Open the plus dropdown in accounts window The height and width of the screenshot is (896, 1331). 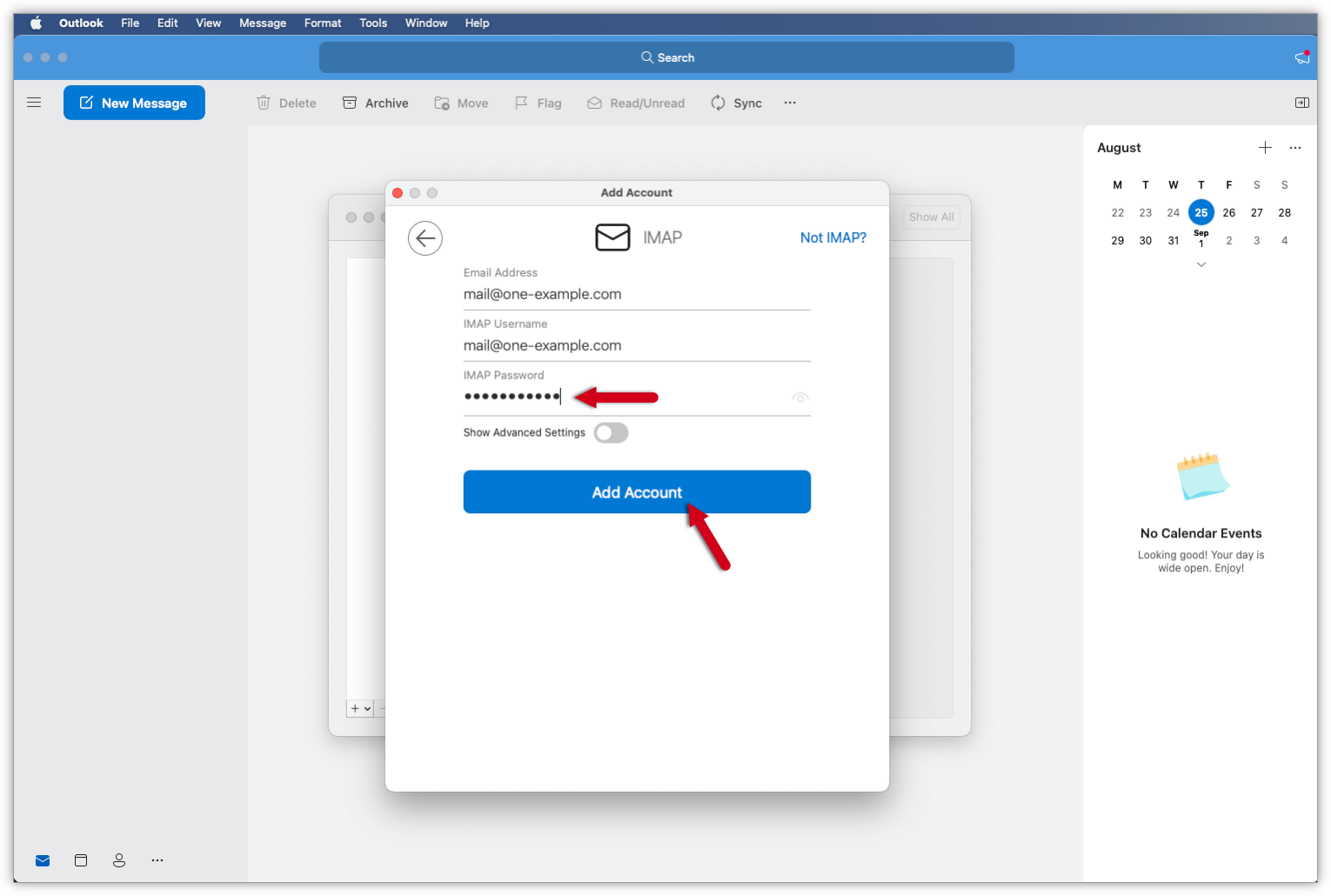point(360,709)
